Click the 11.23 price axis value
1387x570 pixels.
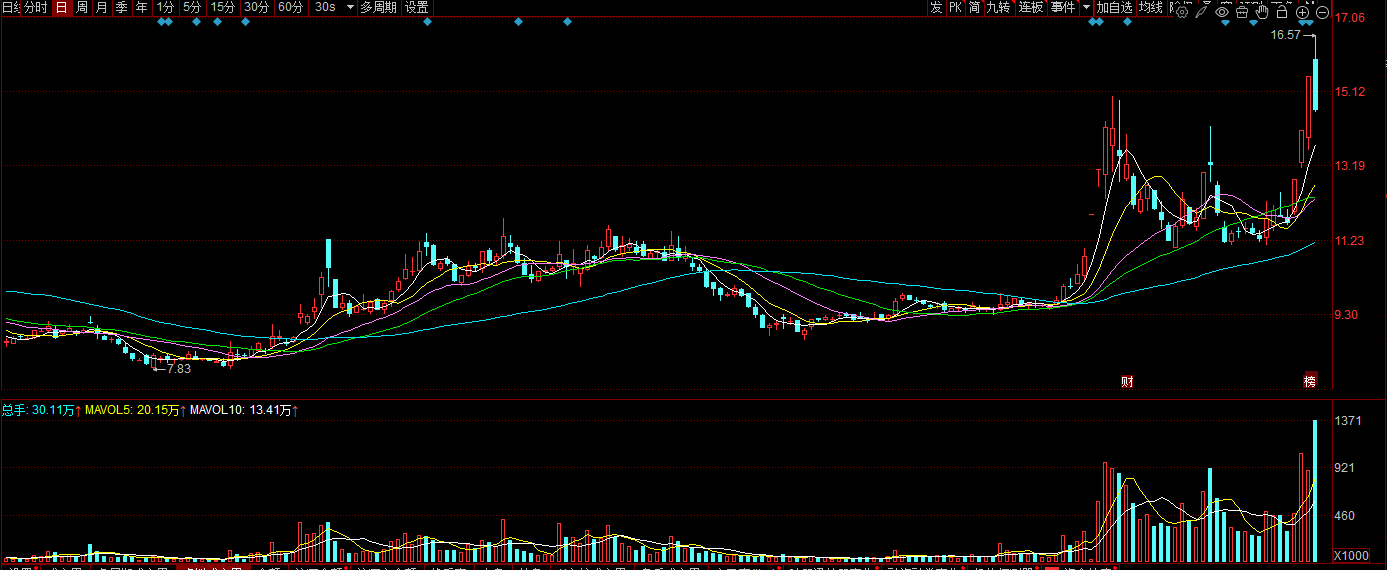pos(1351,241)
